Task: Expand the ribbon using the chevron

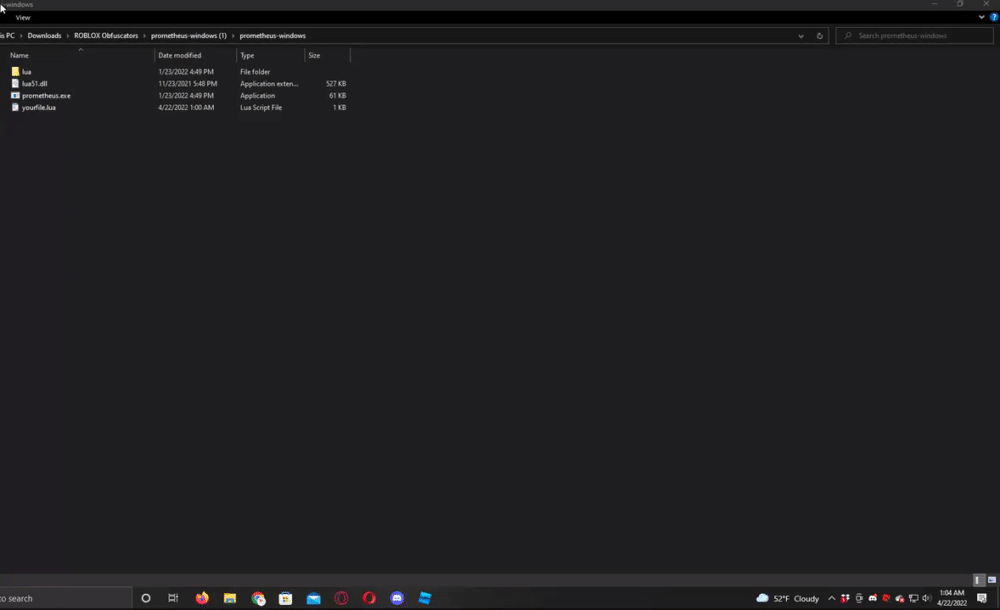Action: (982, 17)
